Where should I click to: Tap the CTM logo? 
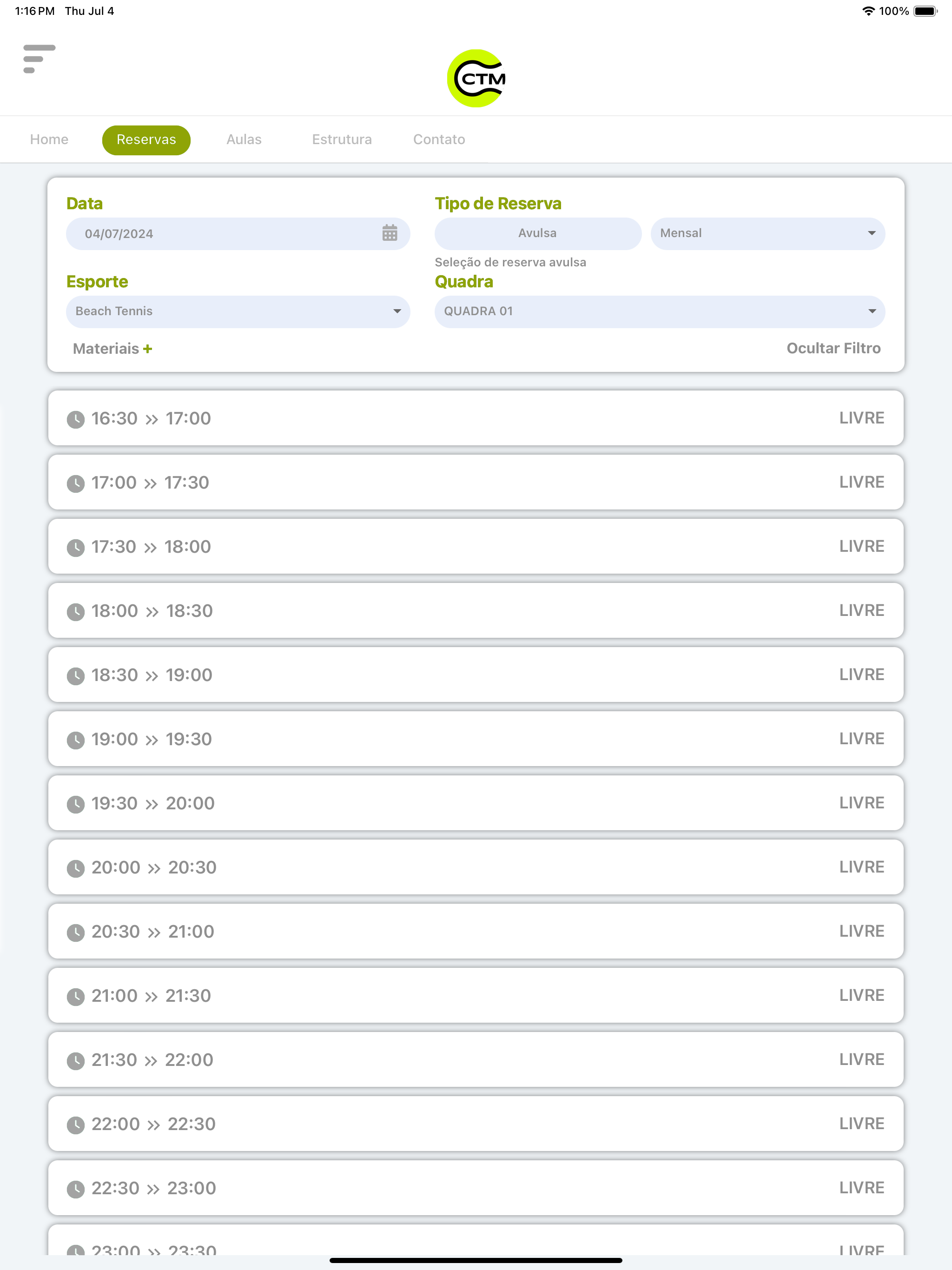[476, 78]
